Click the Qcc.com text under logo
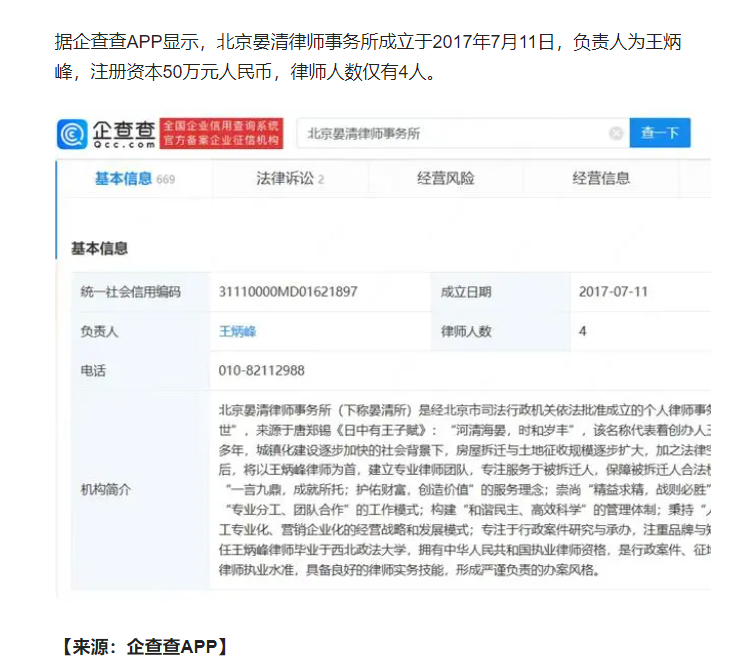The width and height of the screenshot is (754, 665). [x=124, y=144]
